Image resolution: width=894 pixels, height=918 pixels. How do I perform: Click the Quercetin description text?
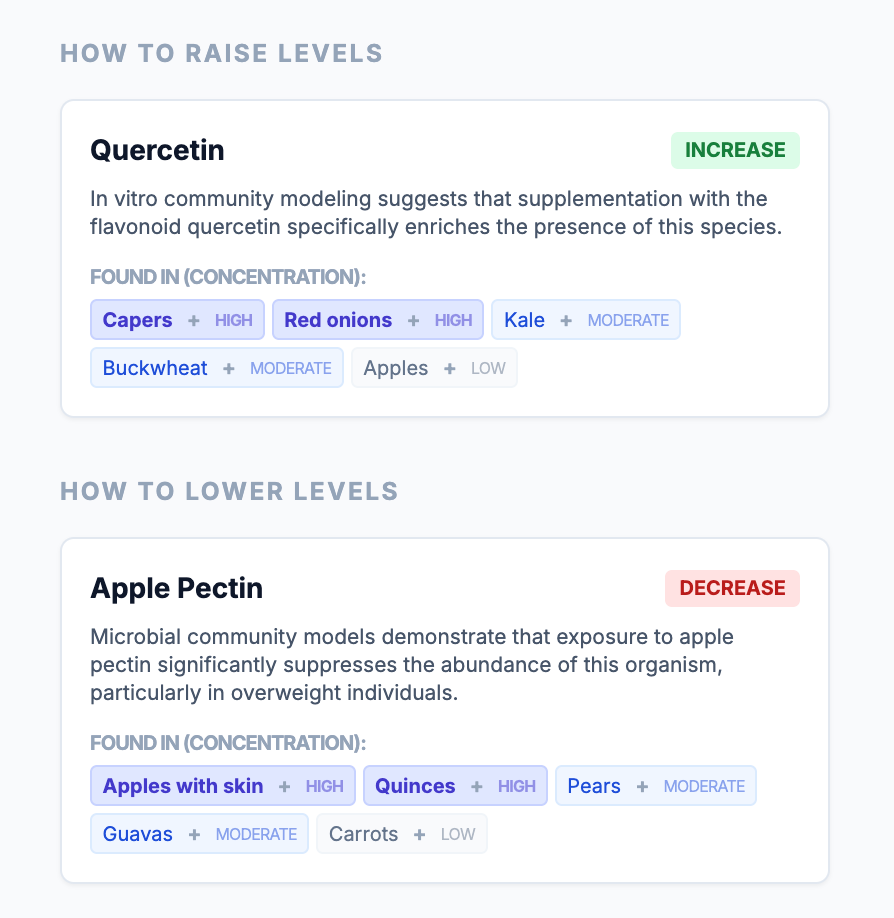click(435, 213)
